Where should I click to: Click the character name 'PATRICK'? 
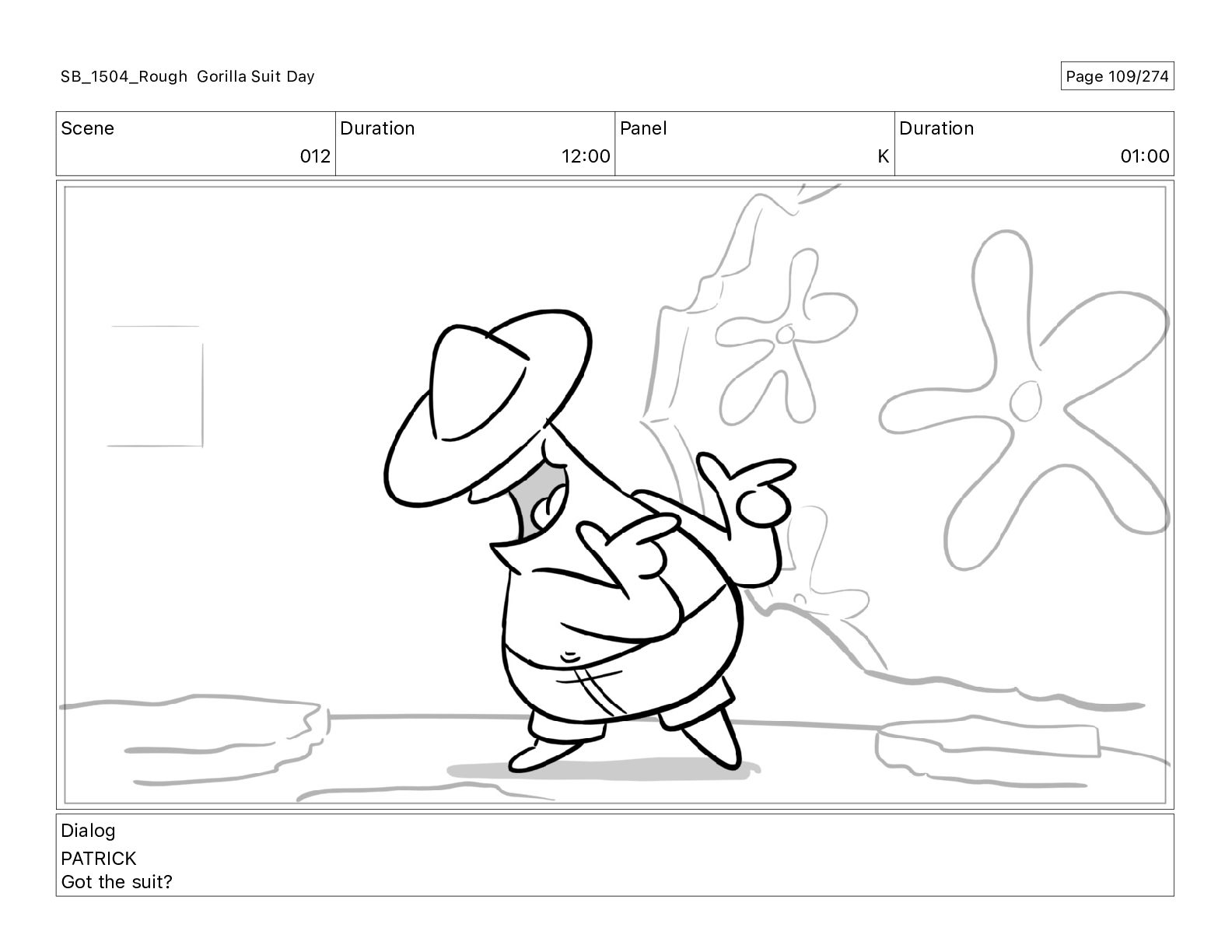(x=99, y=859)
